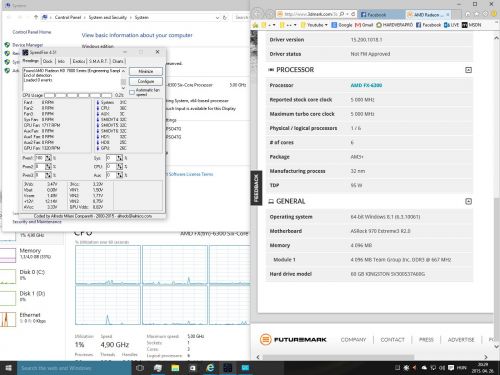The width and height of the screenshot is (500, 375).
Task: Open Internet Explorer tools gear menu
Action: tap(486, 14)
